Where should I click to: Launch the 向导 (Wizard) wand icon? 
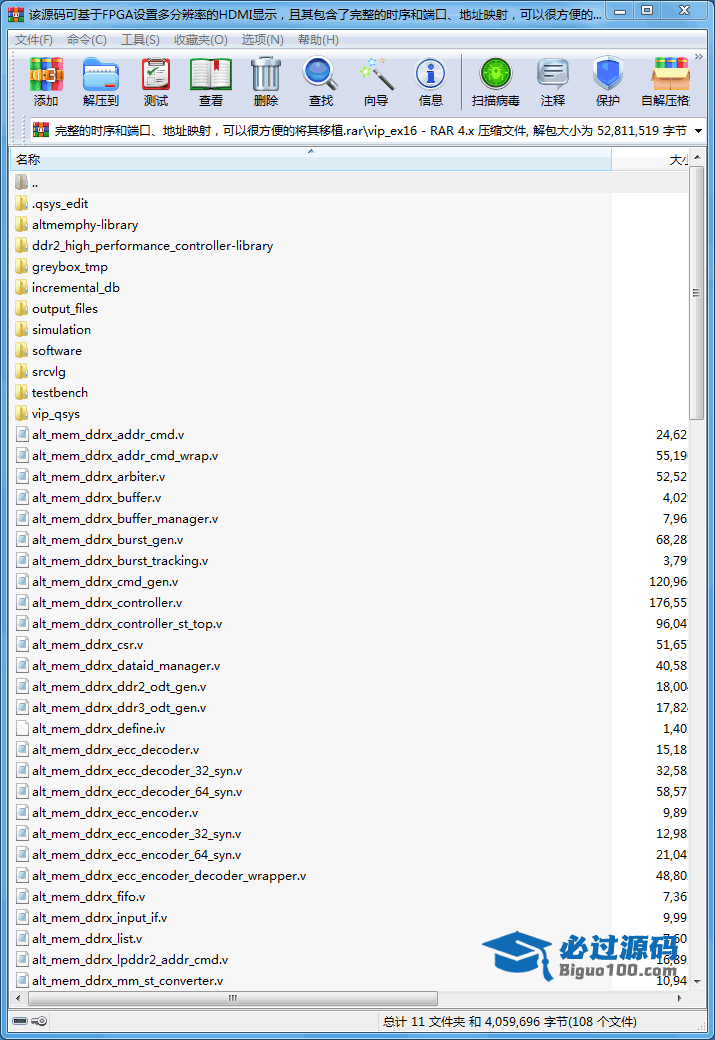click(376, 82)
